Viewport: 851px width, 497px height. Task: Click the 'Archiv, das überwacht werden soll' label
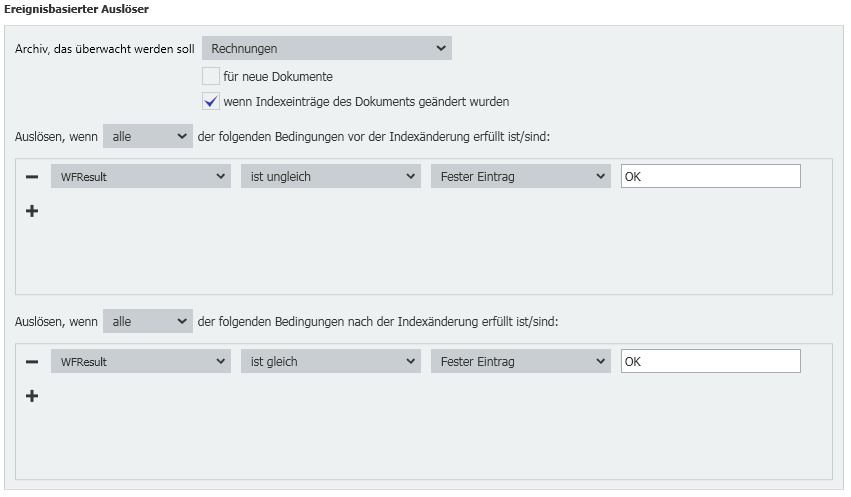tap(104, 49)
